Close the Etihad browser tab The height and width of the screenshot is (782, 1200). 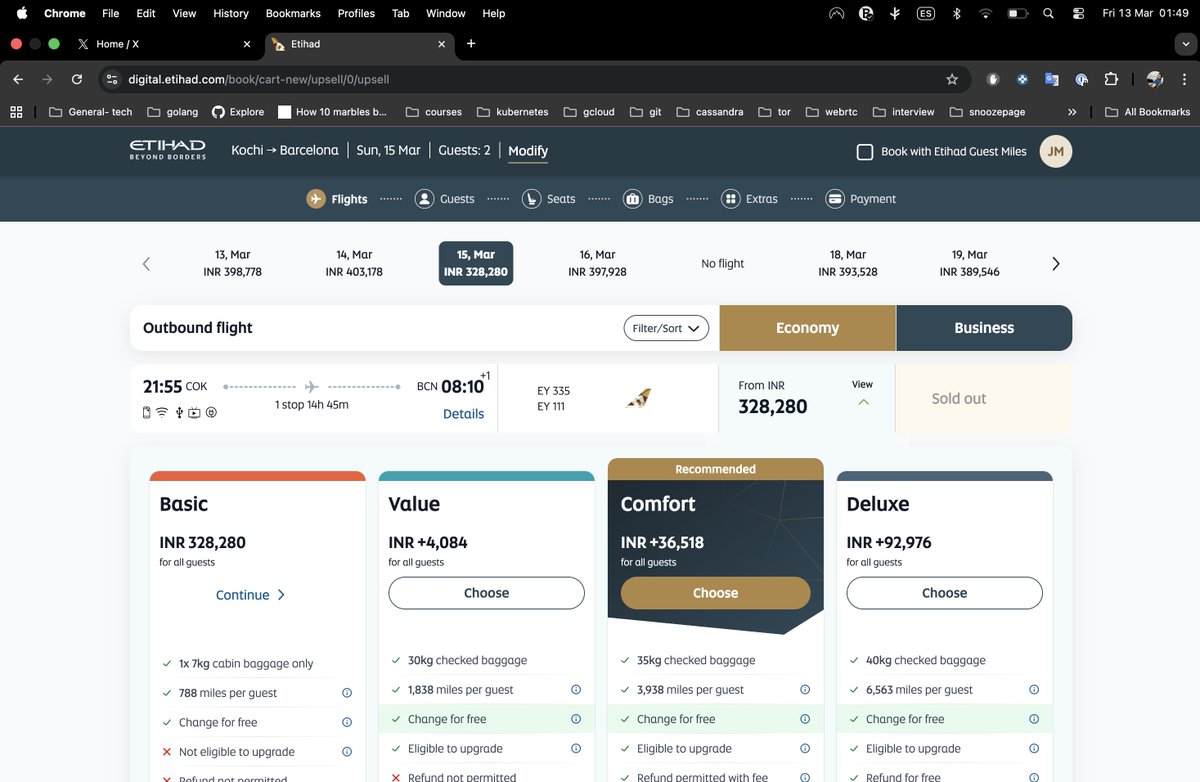click(x=441, y=44)
